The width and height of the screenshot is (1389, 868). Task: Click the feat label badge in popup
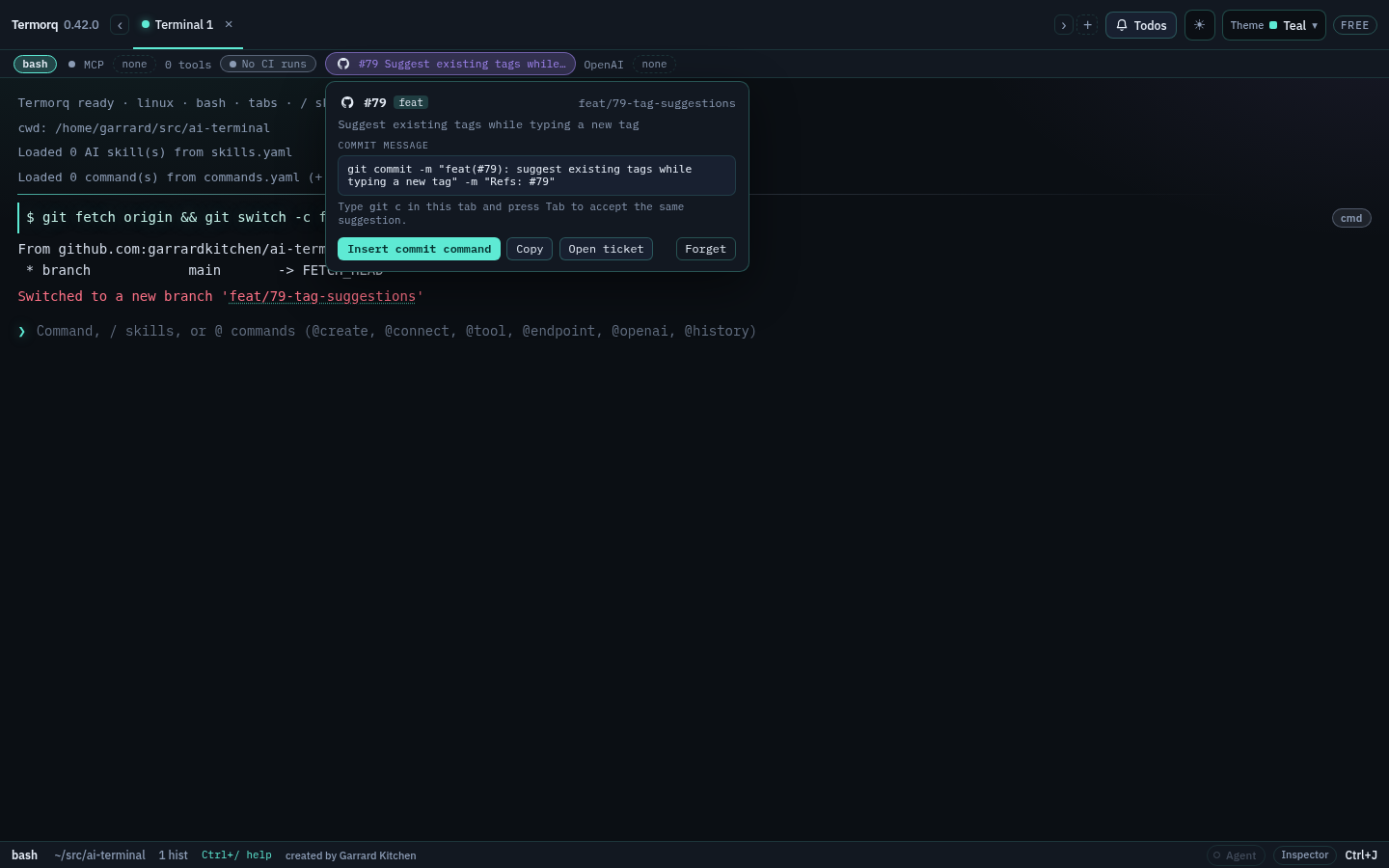click(411, 102)
